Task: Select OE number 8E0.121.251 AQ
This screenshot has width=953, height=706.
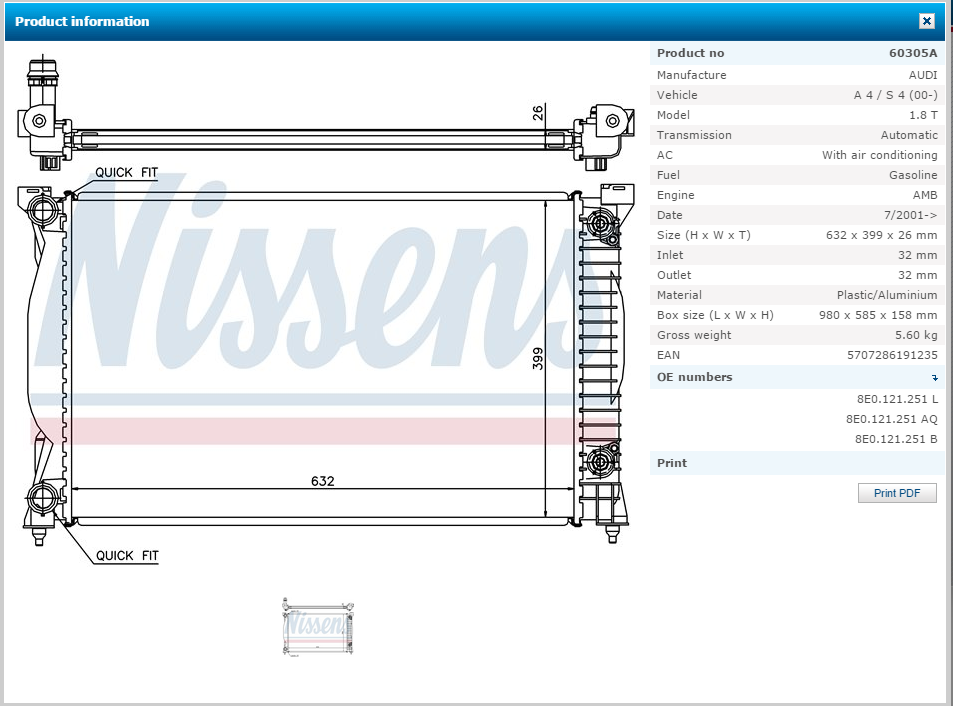Action: [x=892, y=419]
